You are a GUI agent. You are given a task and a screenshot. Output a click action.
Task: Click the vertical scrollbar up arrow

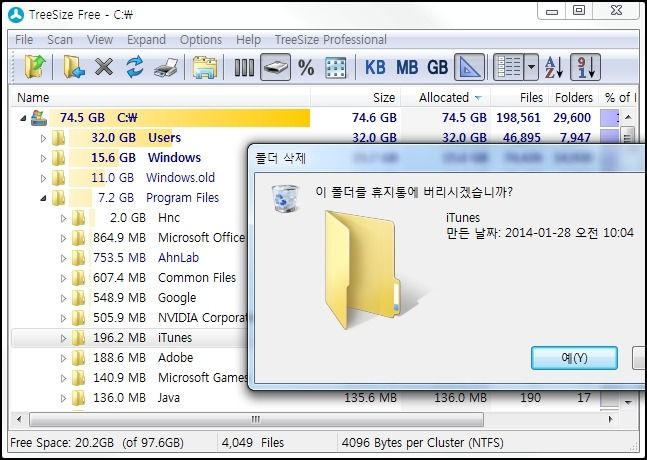point(628,117)
